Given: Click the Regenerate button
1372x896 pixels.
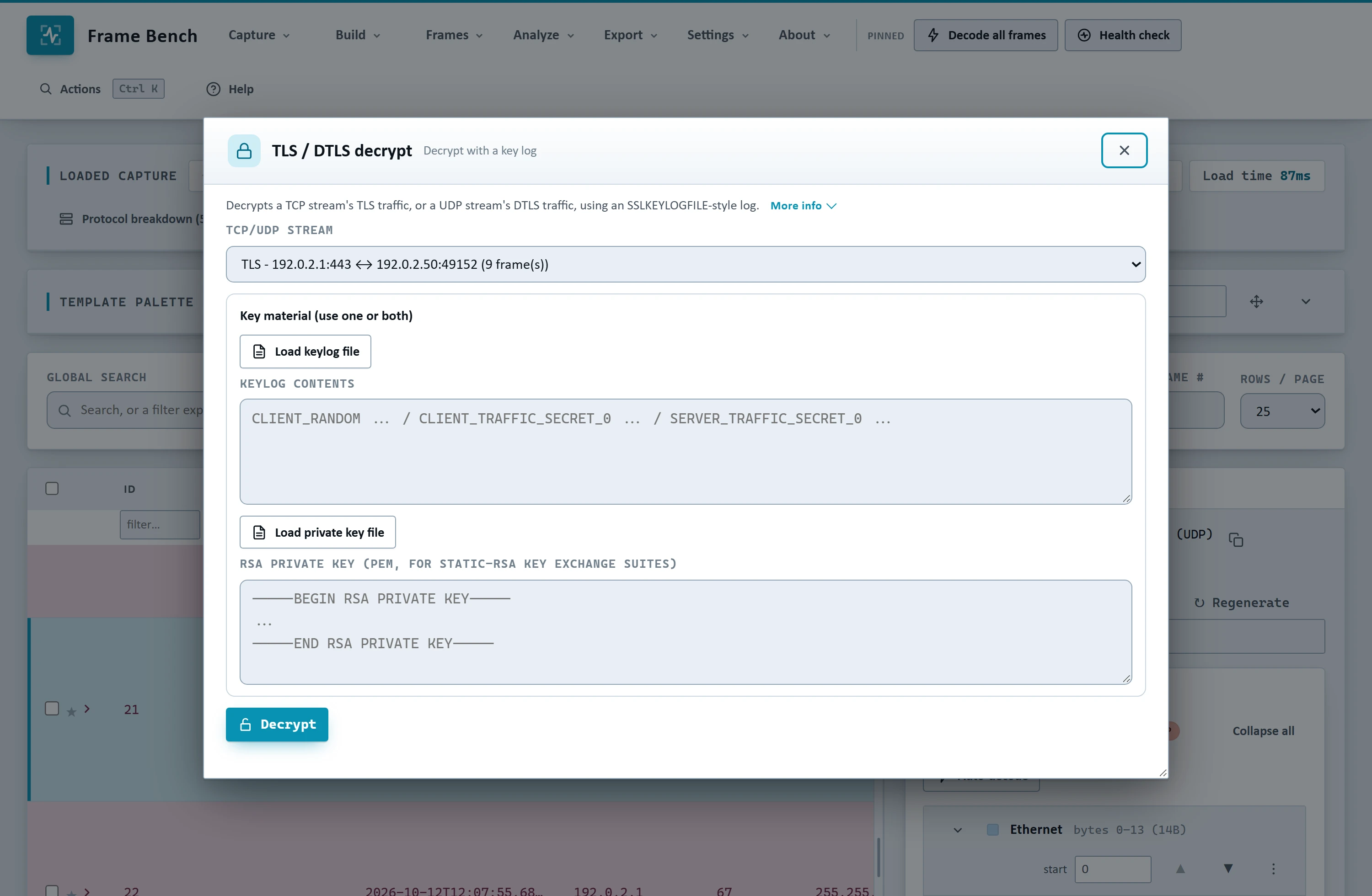Looking at the screenshot, I should point(1242,603).
